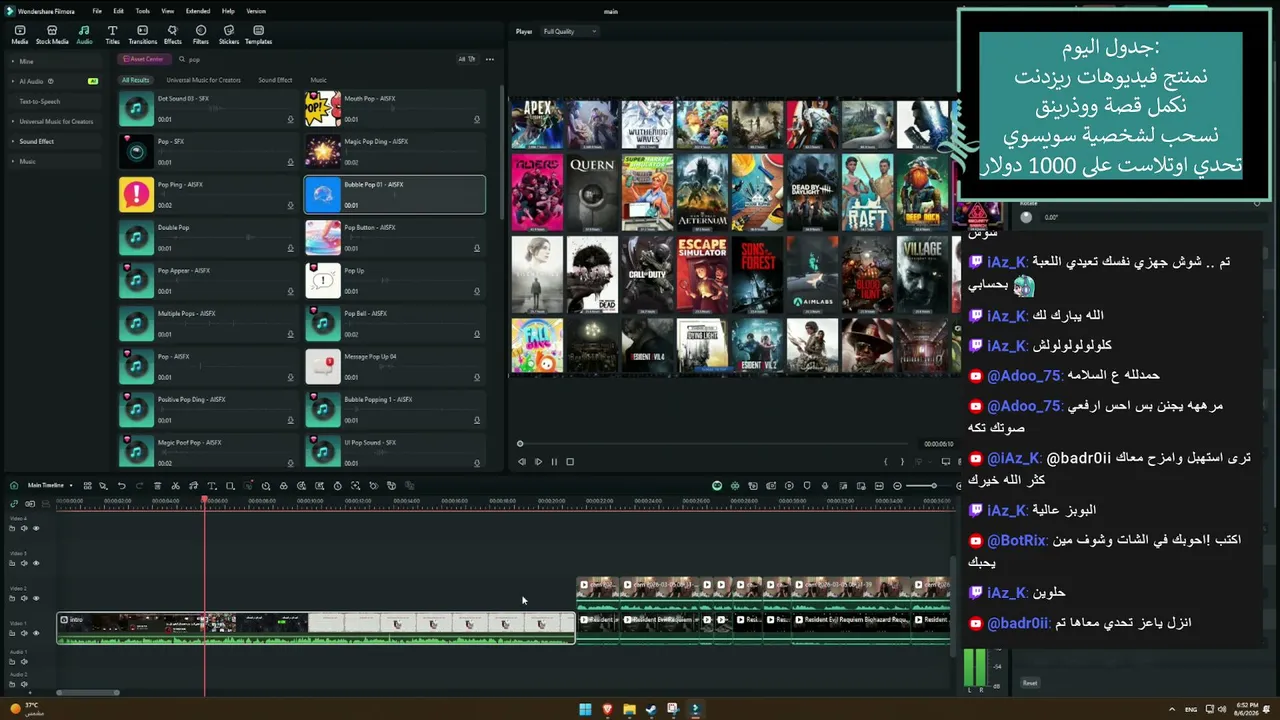Open Brave browser from taskbar
The height and width of the screenshot is (720, 1280).
click(x=607, y=710)
